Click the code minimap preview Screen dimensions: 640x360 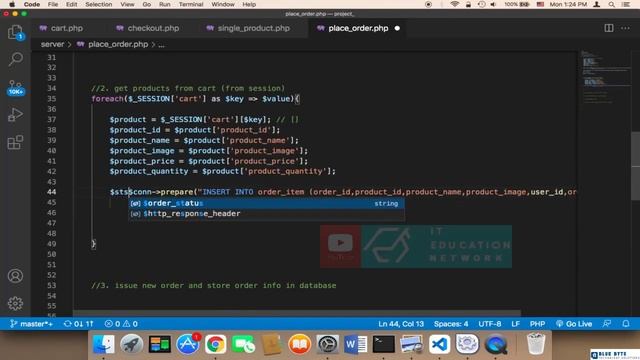[605, 78]
